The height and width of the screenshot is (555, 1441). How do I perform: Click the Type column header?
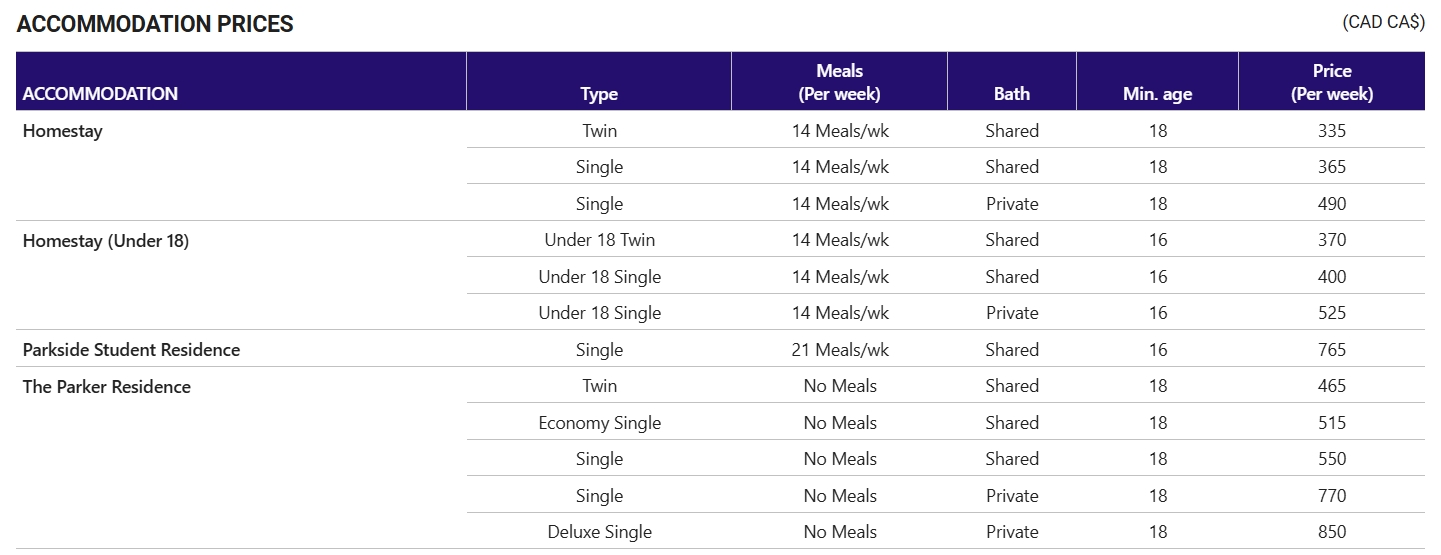pyautogui.click(x=599, y=94)
